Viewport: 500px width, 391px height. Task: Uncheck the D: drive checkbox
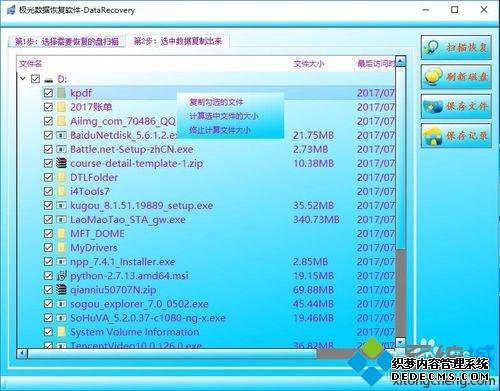pos(35,79)
